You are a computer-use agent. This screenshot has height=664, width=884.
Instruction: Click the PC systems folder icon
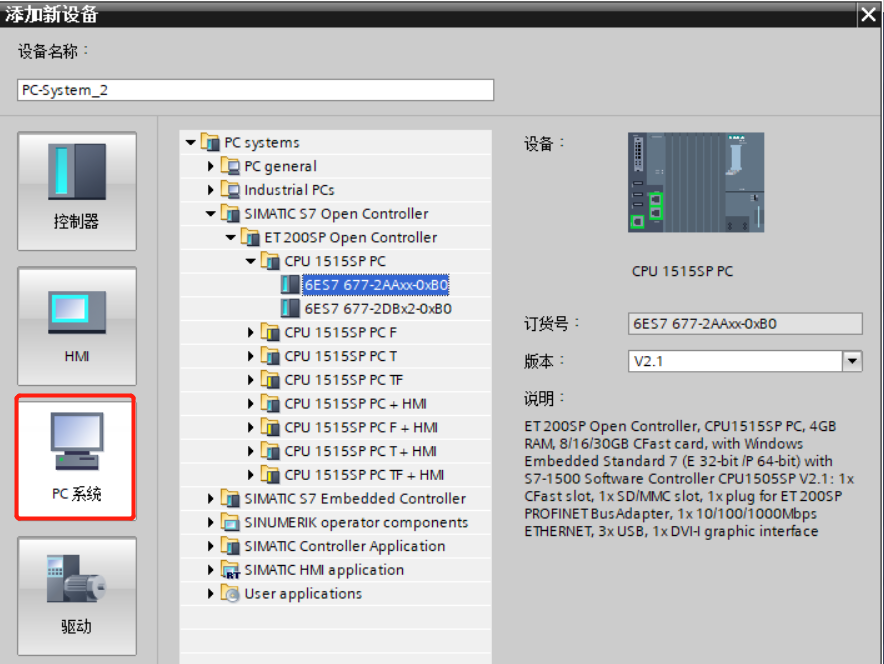pos(210,142)
